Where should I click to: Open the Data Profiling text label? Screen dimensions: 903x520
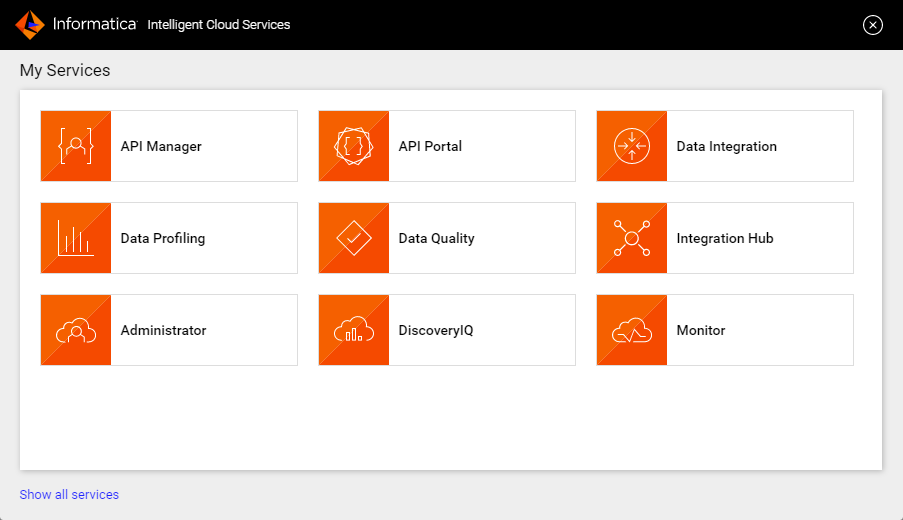[163, 238]
